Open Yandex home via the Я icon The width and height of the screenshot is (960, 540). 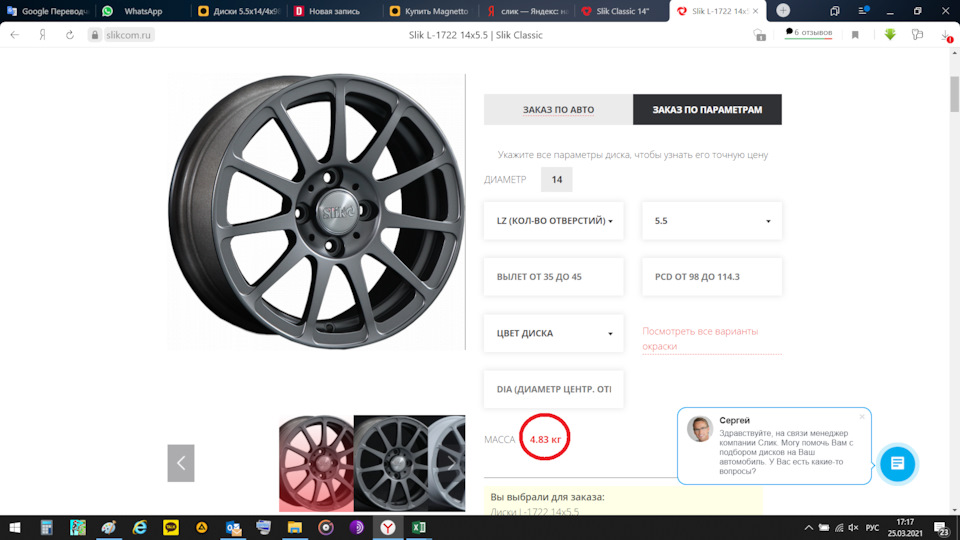pyautogui.click(x=42, y=35)
